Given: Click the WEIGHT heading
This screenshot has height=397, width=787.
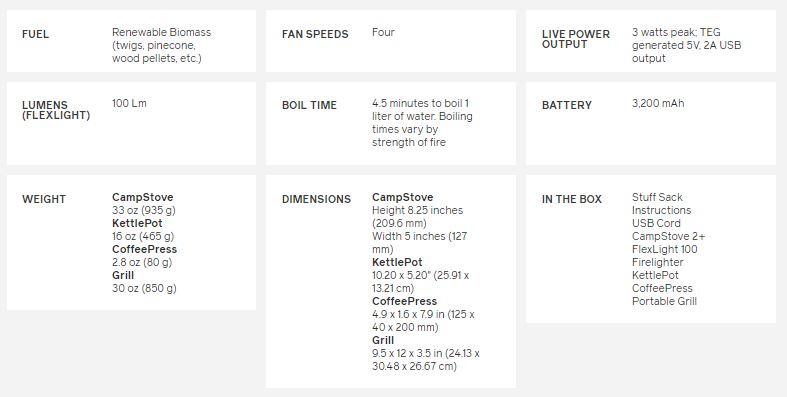Looking at the screenshot, I should tap(44, 199).
